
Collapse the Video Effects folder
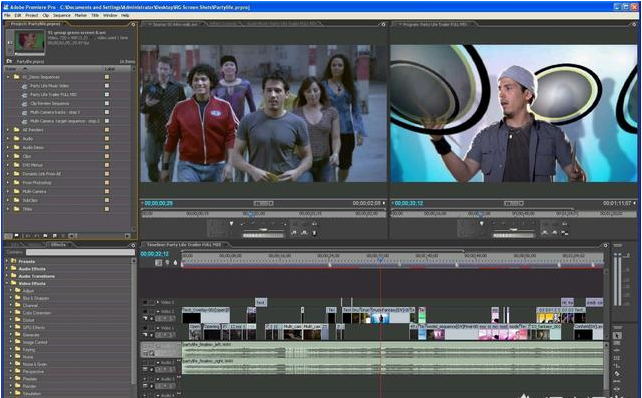(7, 283)
